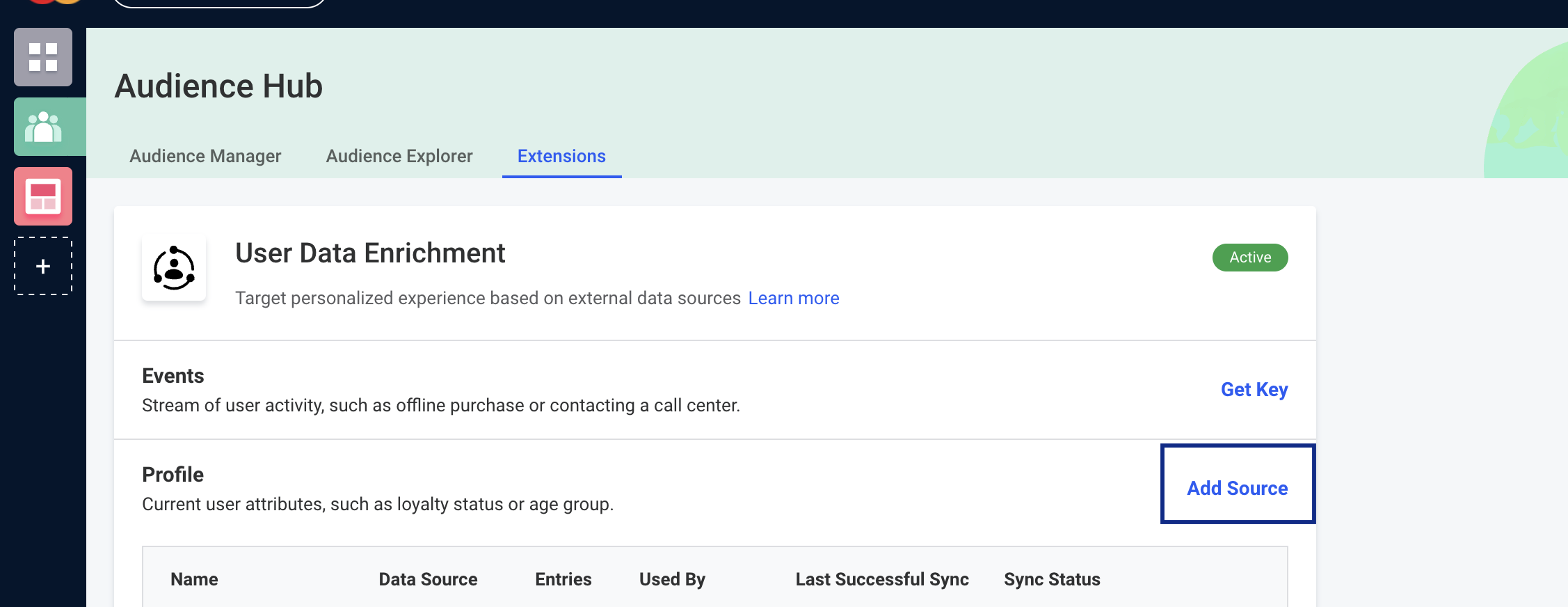Click the User Data Enrichment title
Viewport: 1568px width, 607px height.
[370, 253]
